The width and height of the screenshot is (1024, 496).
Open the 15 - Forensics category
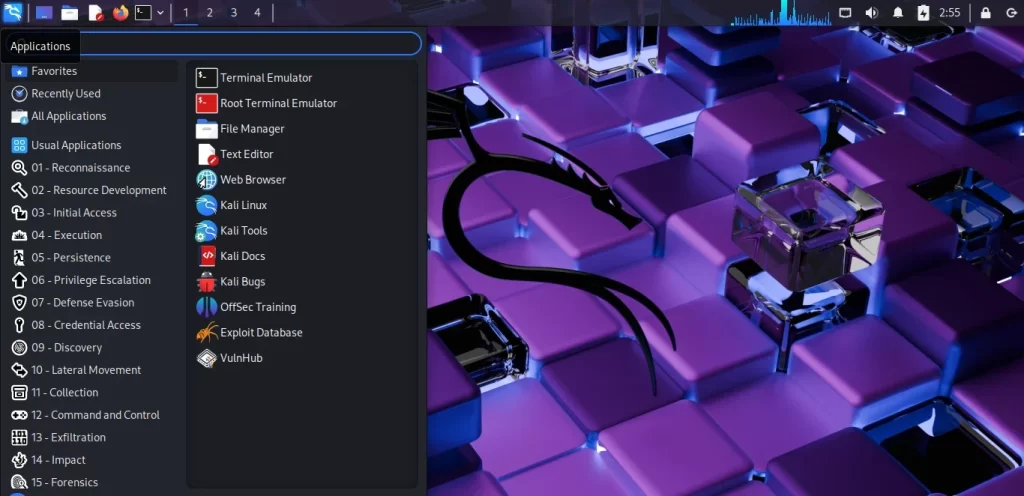(x=92, y=482)
